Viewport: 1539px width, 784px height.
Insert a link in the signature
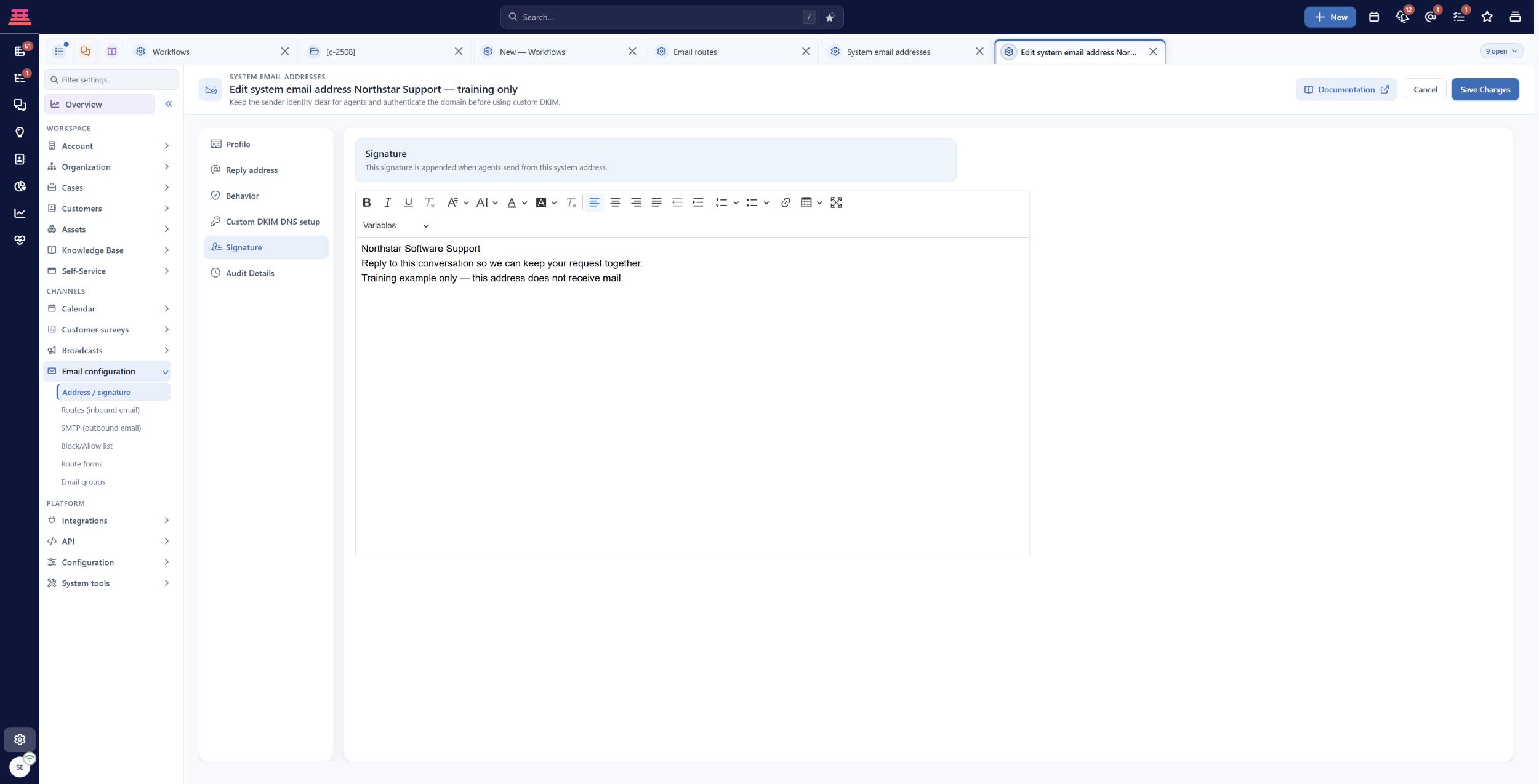click(x=786, y=202)
